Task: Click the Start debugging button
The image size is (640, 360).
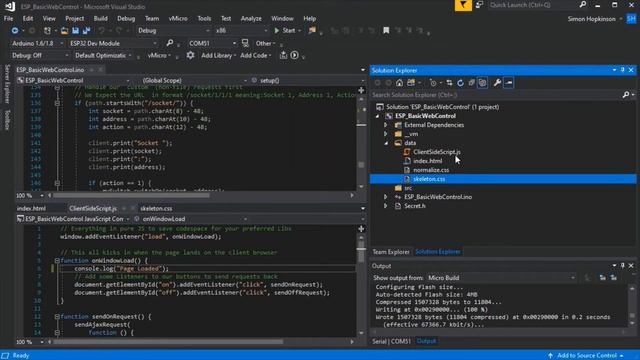Action: coord(285,31)
